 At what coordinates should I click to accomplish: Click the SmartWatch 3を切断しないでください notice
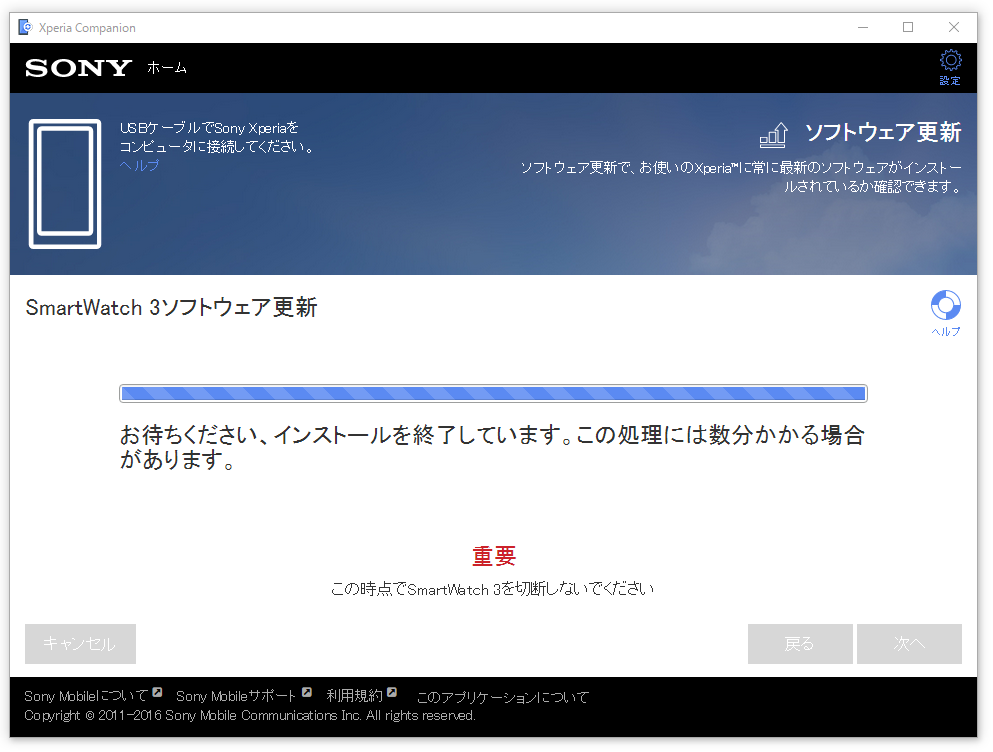click(492, 589)
